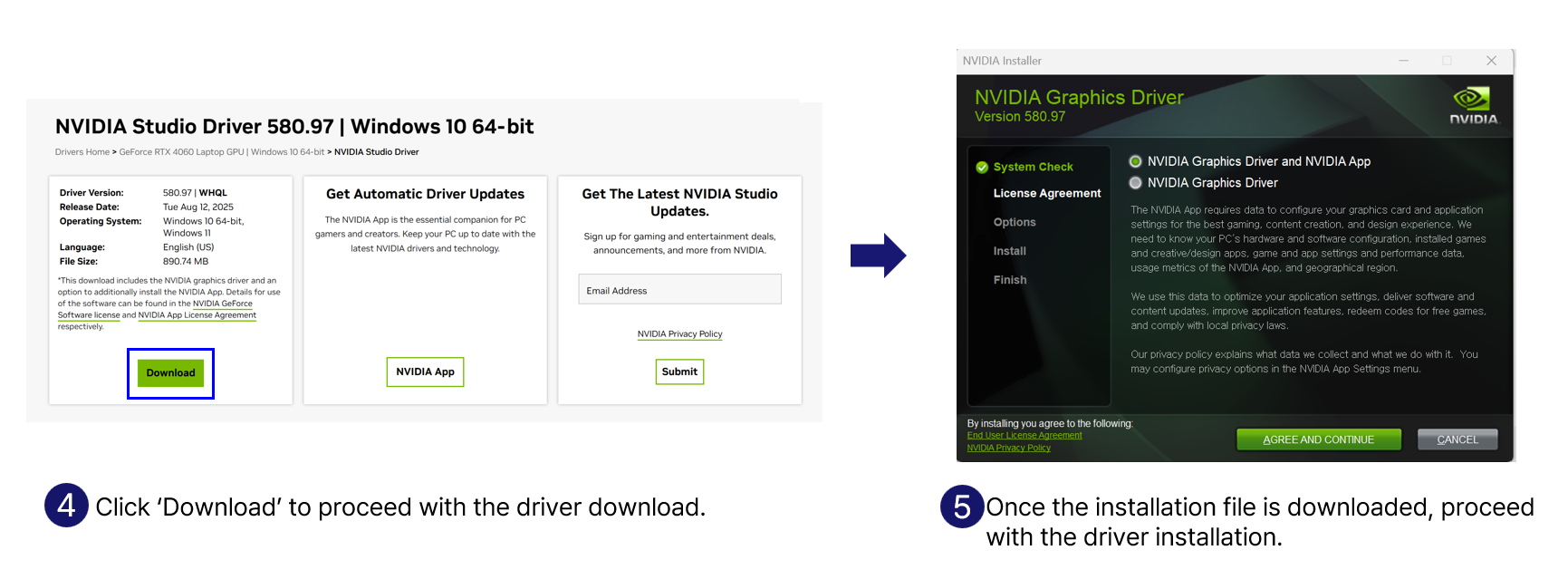Go to Drivers Home breadcrumb
The width and height of the screenshot is (1568, 579).
click(x=82, y=152)
